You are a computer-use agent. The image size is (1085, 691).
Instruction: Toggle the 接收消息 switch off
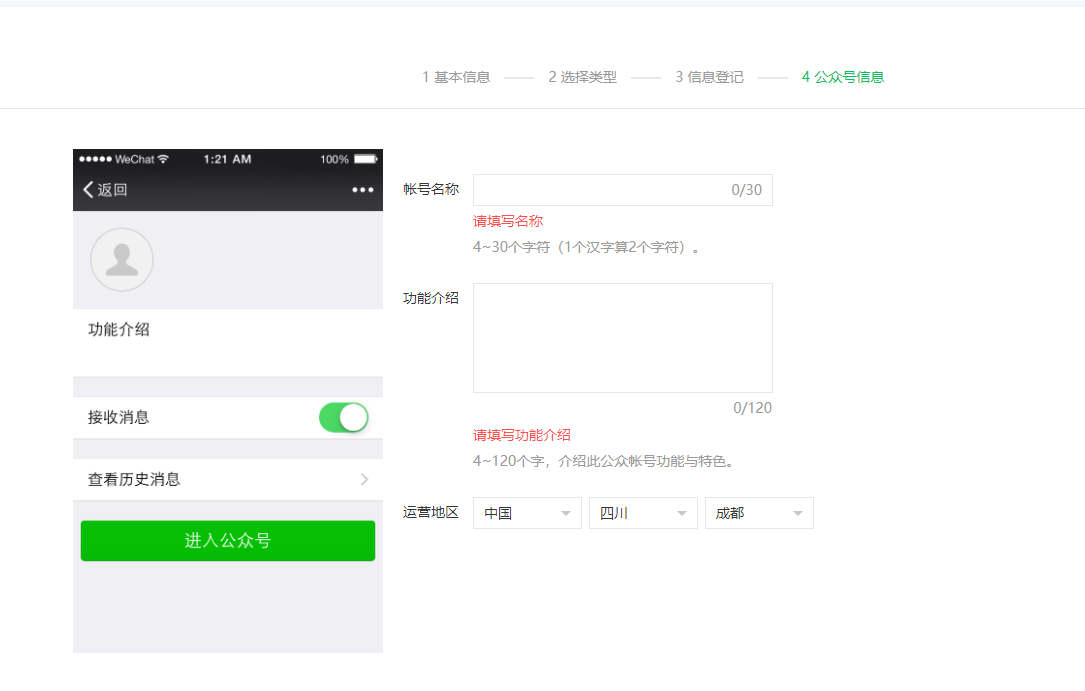[x=344, y=417]
